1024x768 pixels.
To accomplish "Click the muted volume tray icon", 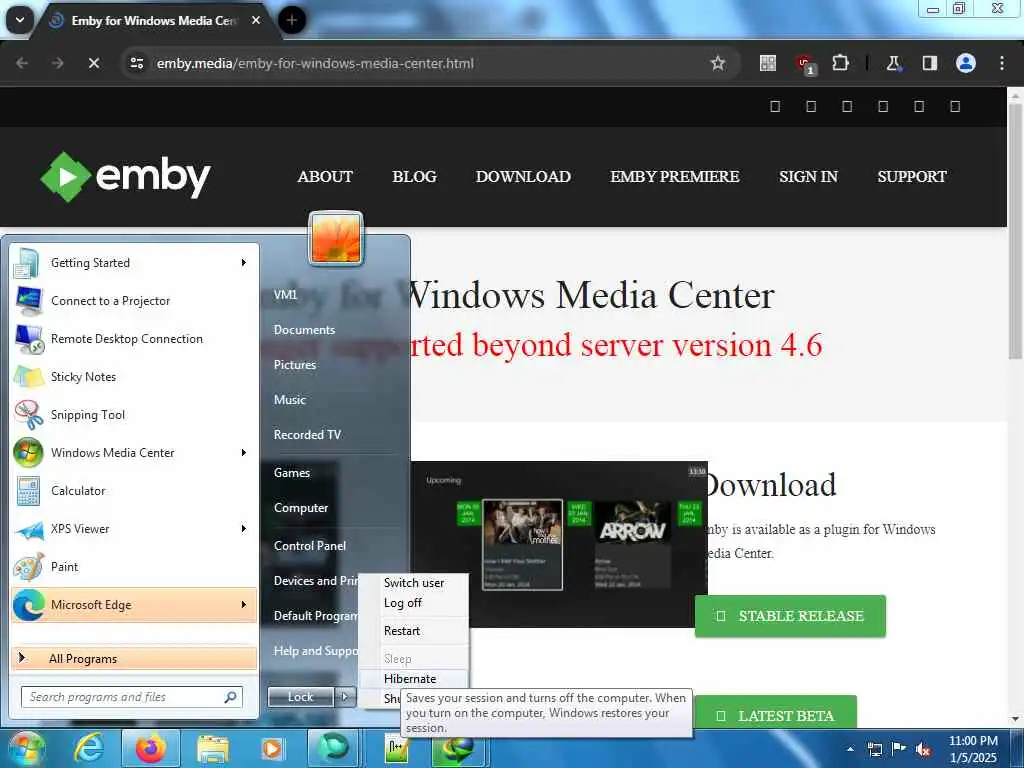I will pyautogui.click(x=923, y=749).
